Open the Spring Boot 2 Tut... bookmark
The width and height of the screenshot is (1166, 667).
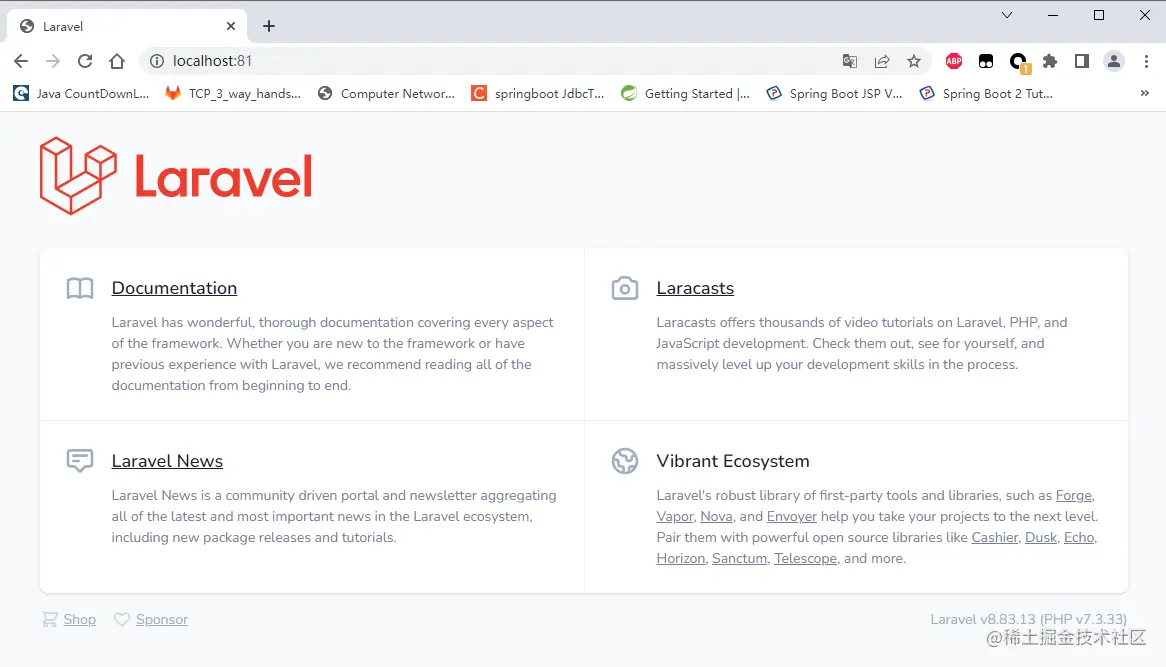987,93
